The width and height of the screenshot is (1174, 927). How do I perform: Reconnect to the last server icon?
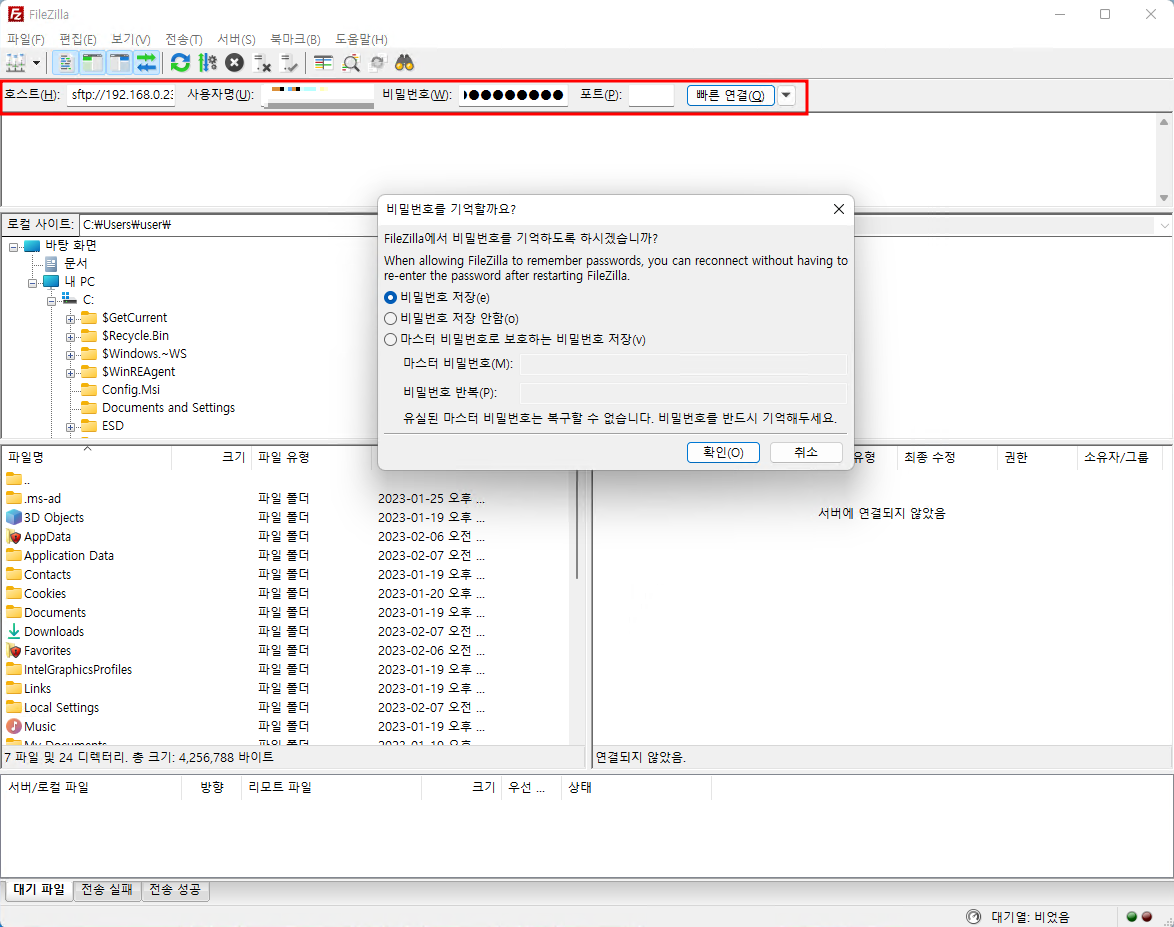point(288,63)
